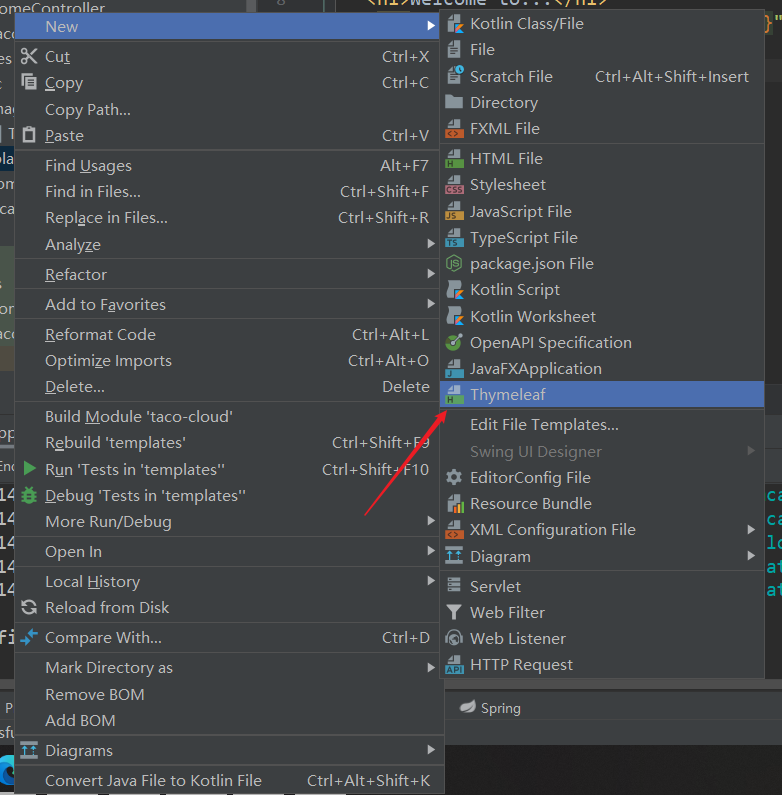Select Convert Java File to Kotlin File
Viewport: 782px width, 795px height.
(x=227, y=780)
